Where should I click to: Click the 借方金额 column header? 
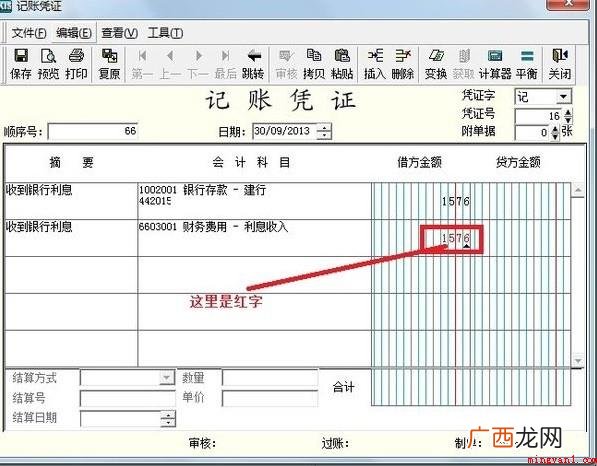419,163
